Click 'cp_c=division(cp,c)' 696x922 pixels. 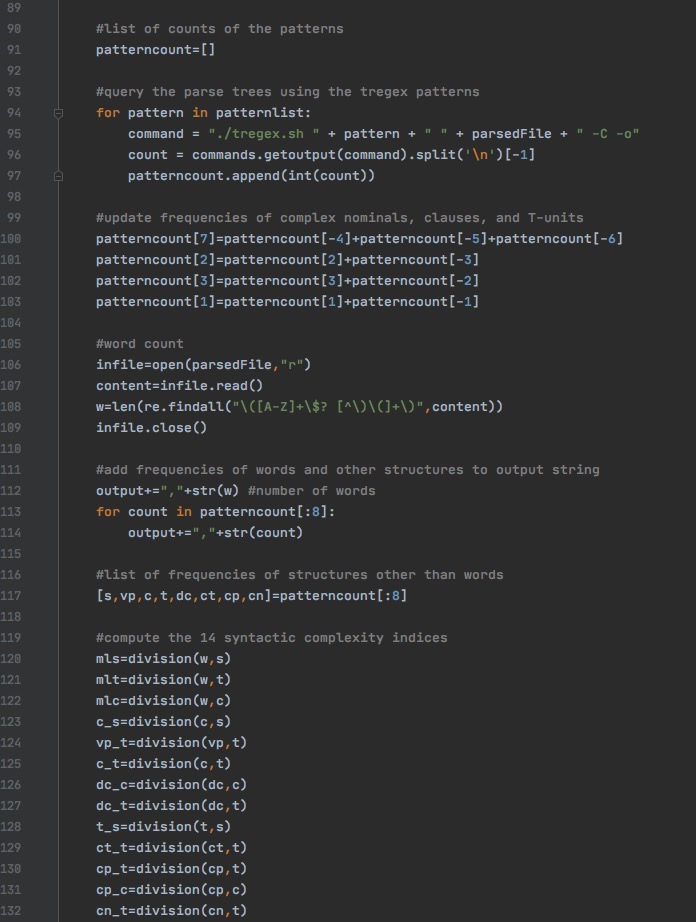tap(171, 890)
